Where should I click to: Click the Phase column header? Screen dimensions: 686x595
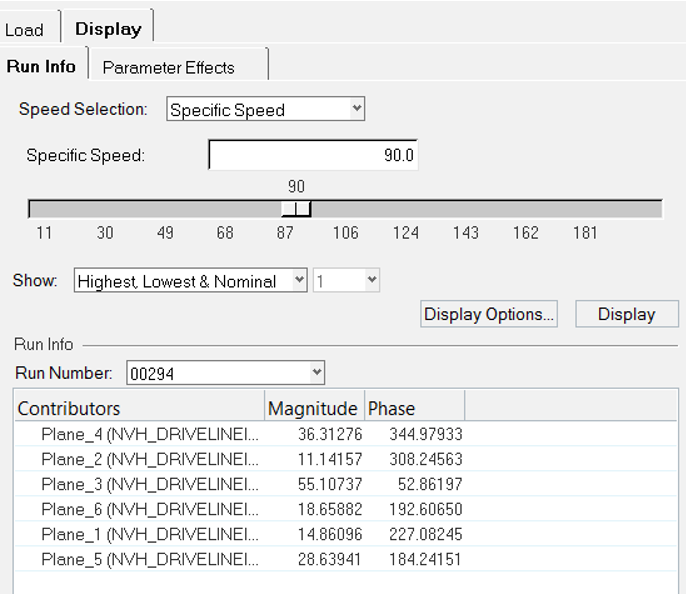[x=414, y=408]
